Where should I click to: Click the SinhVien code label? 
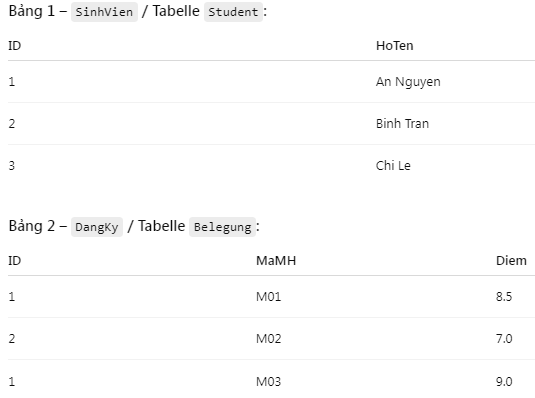pyautogui.click(x=104, y=12)
